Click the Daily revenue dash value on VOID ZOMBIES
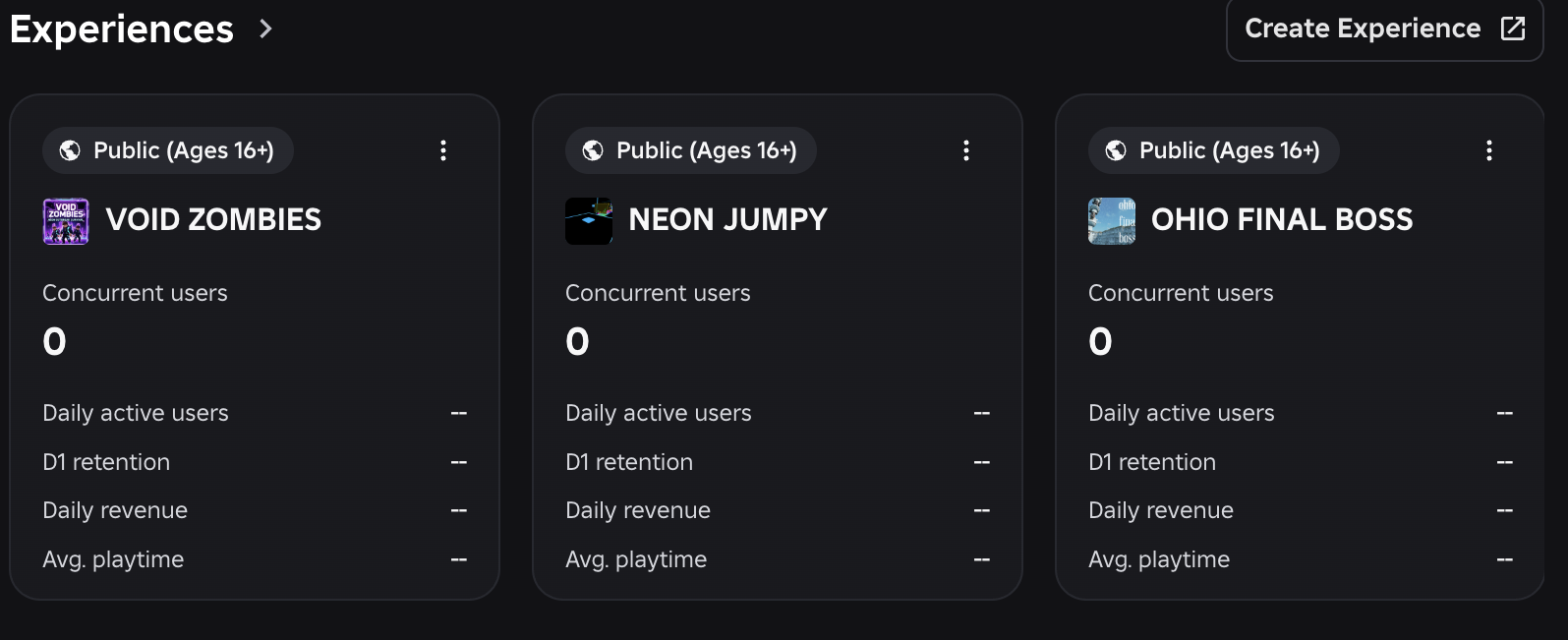Screen dimensions: 1568x640 (459, 510)
